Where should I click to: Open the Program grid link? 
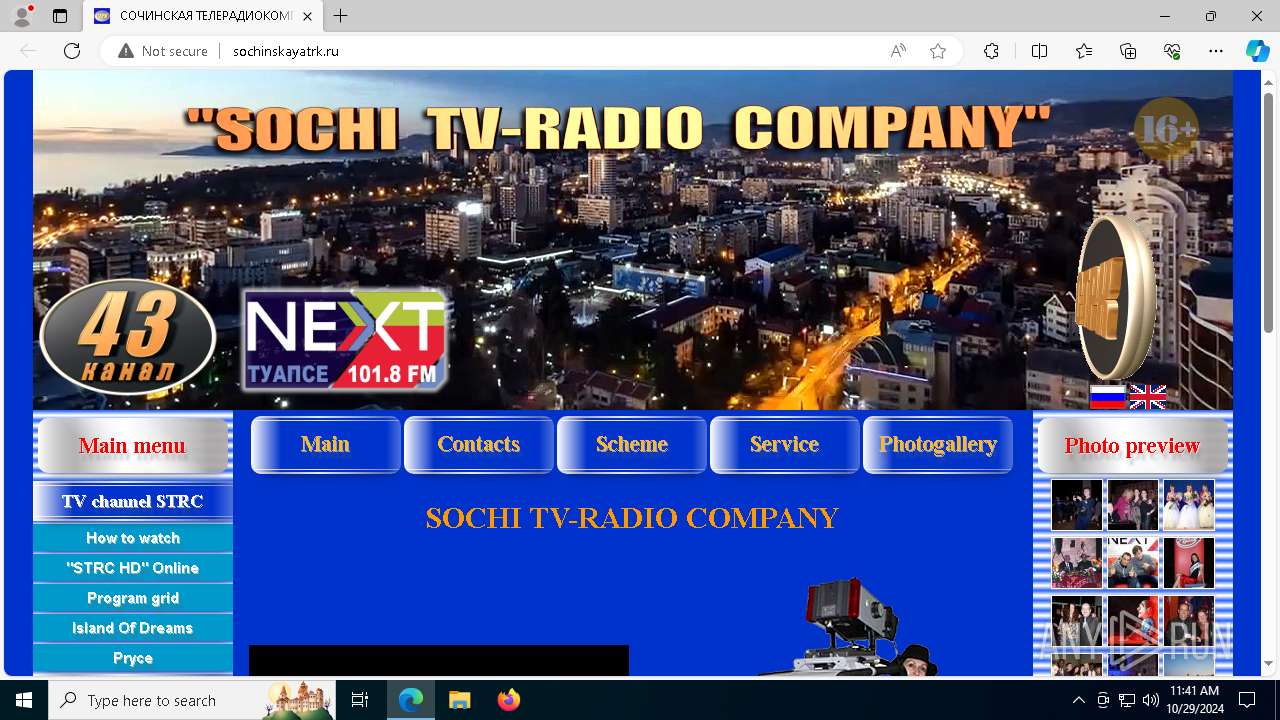[x=132, y=598]
